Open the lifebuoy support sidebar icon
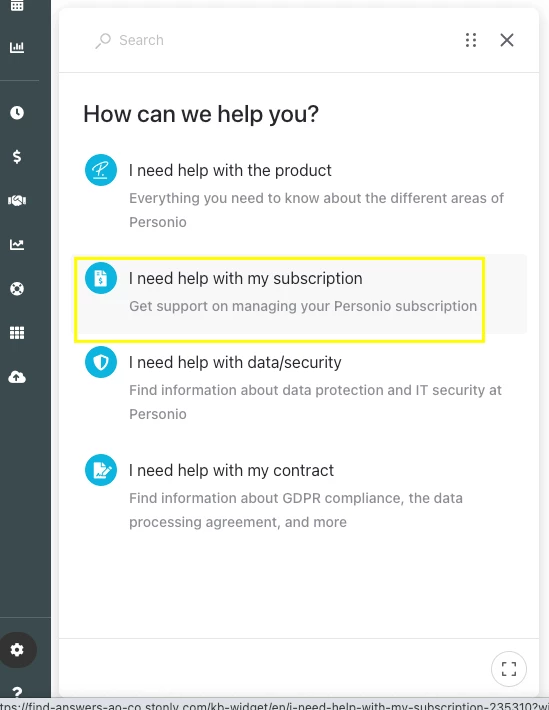 pos(17,288)
